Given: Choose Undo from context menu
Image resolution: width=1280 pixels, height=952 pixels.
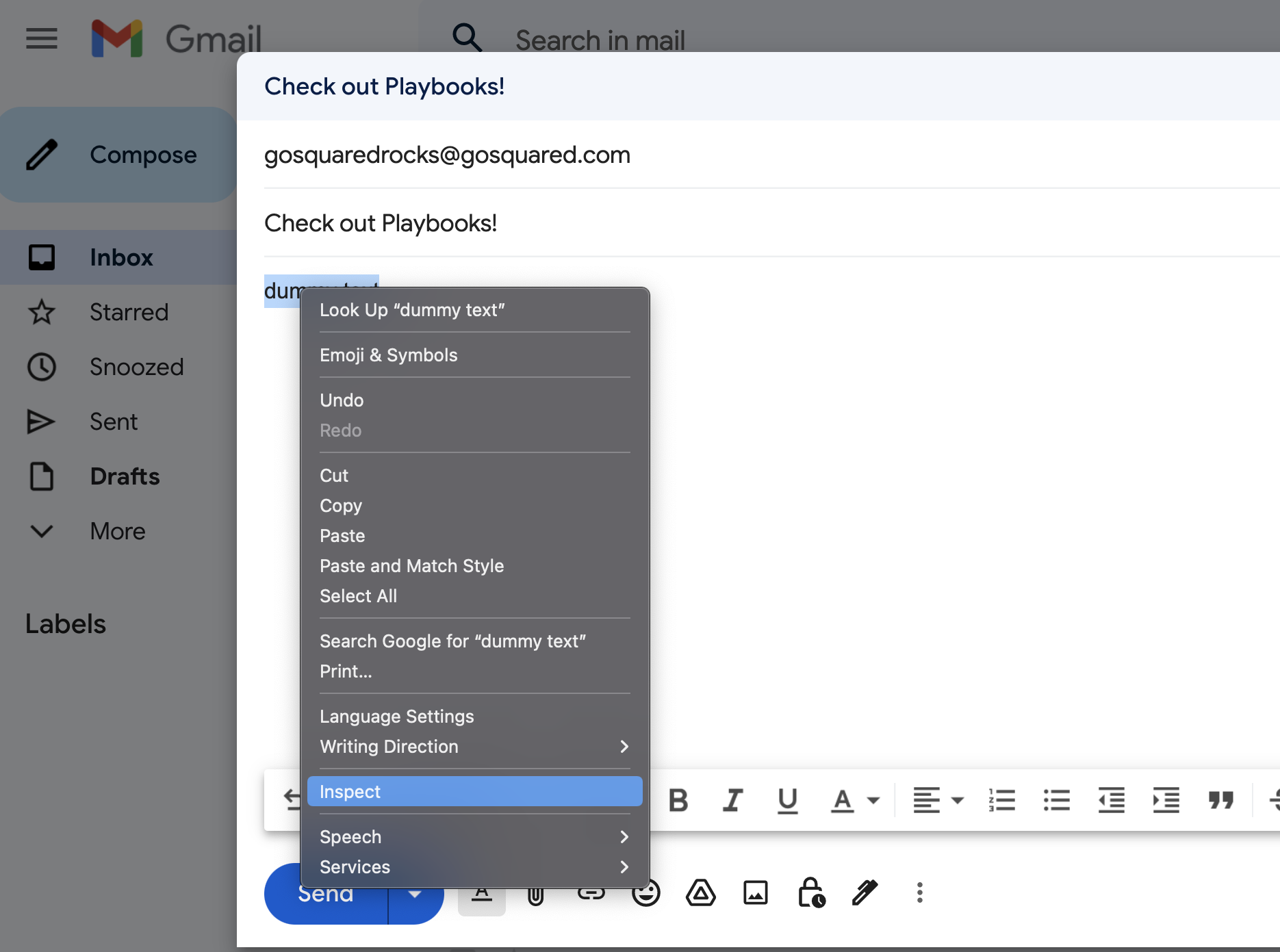Looking at the screenshot, I should coord(475,400).
